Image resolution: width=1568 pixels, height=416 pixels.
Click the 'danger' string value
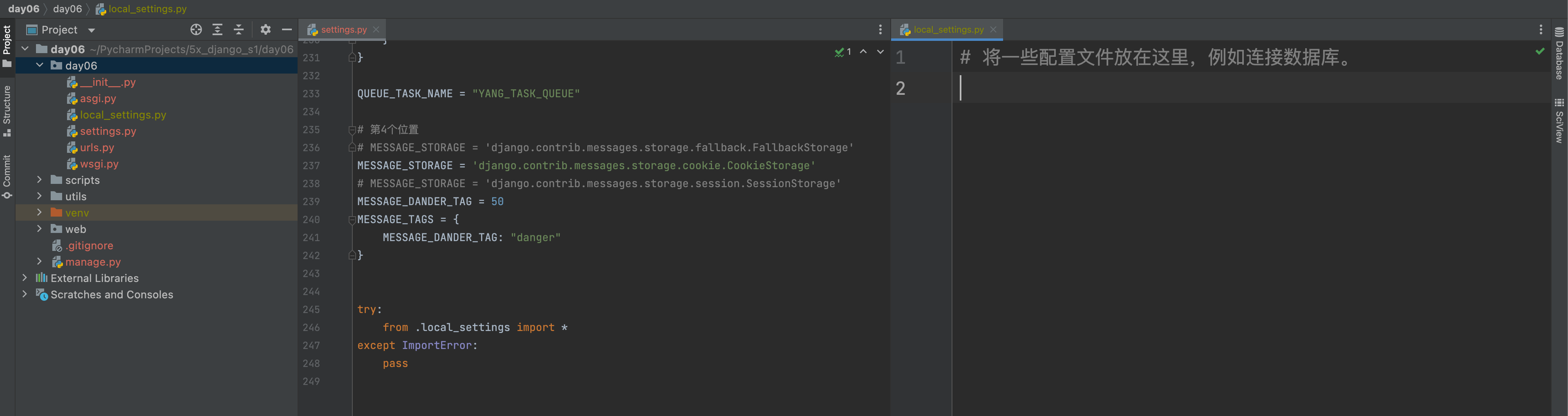point(535,238)
